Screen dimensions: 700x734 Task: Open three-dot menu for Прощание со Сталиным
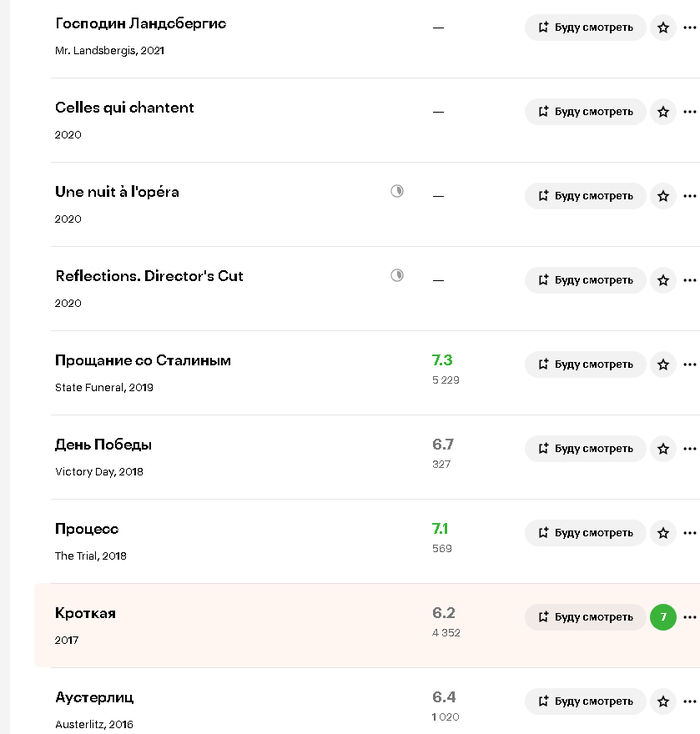tap(689, 364)
